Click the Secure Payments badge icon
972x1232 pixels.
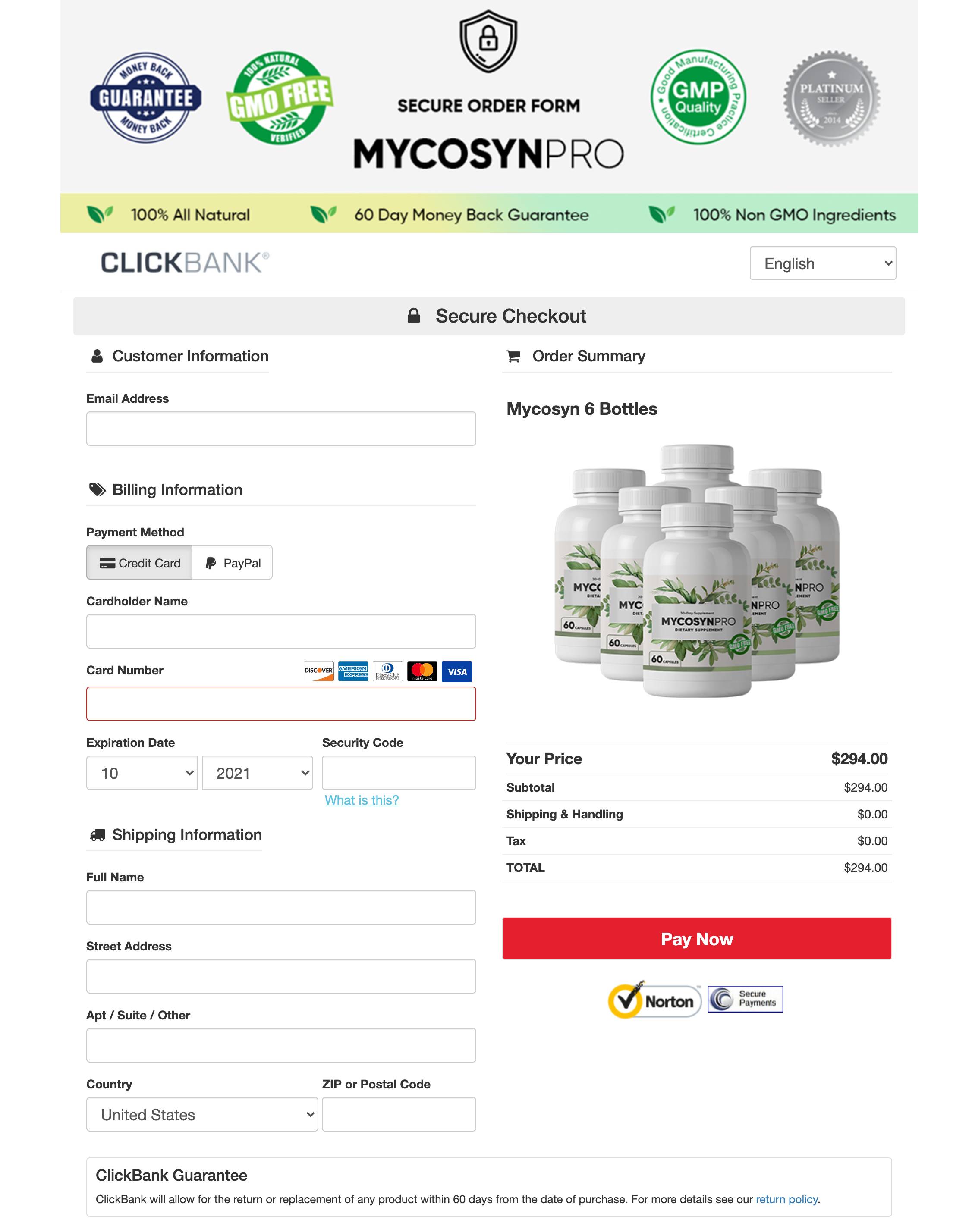point(745,998)
